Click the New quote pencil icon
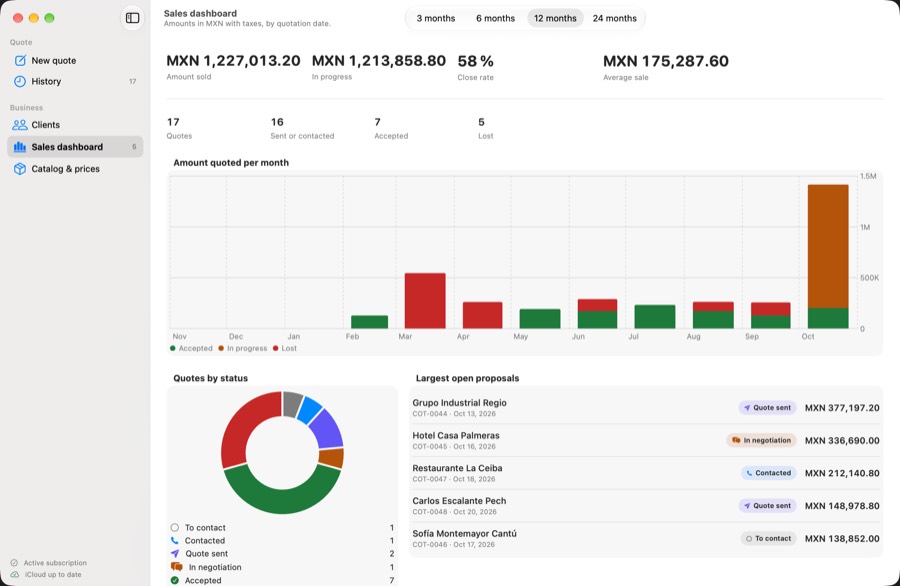900x586 pixels. (x=20, y=60)
